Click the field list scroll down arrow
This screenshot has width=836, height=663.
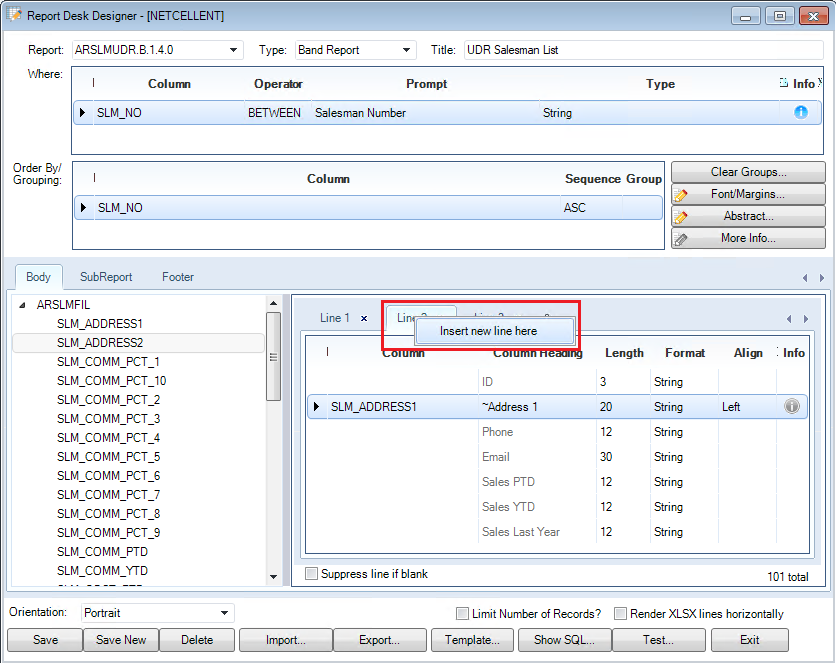(x=274, y=577)
